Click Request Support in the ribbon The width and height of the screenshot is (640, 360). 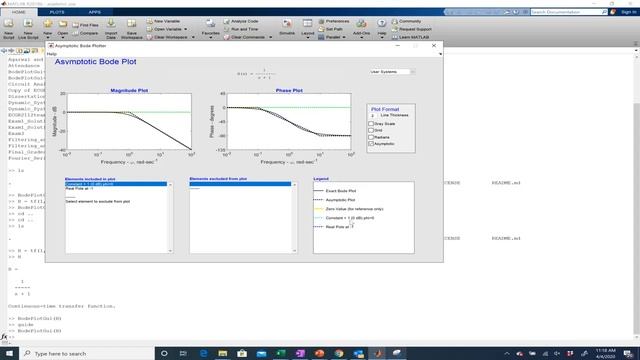click(411, 29)
